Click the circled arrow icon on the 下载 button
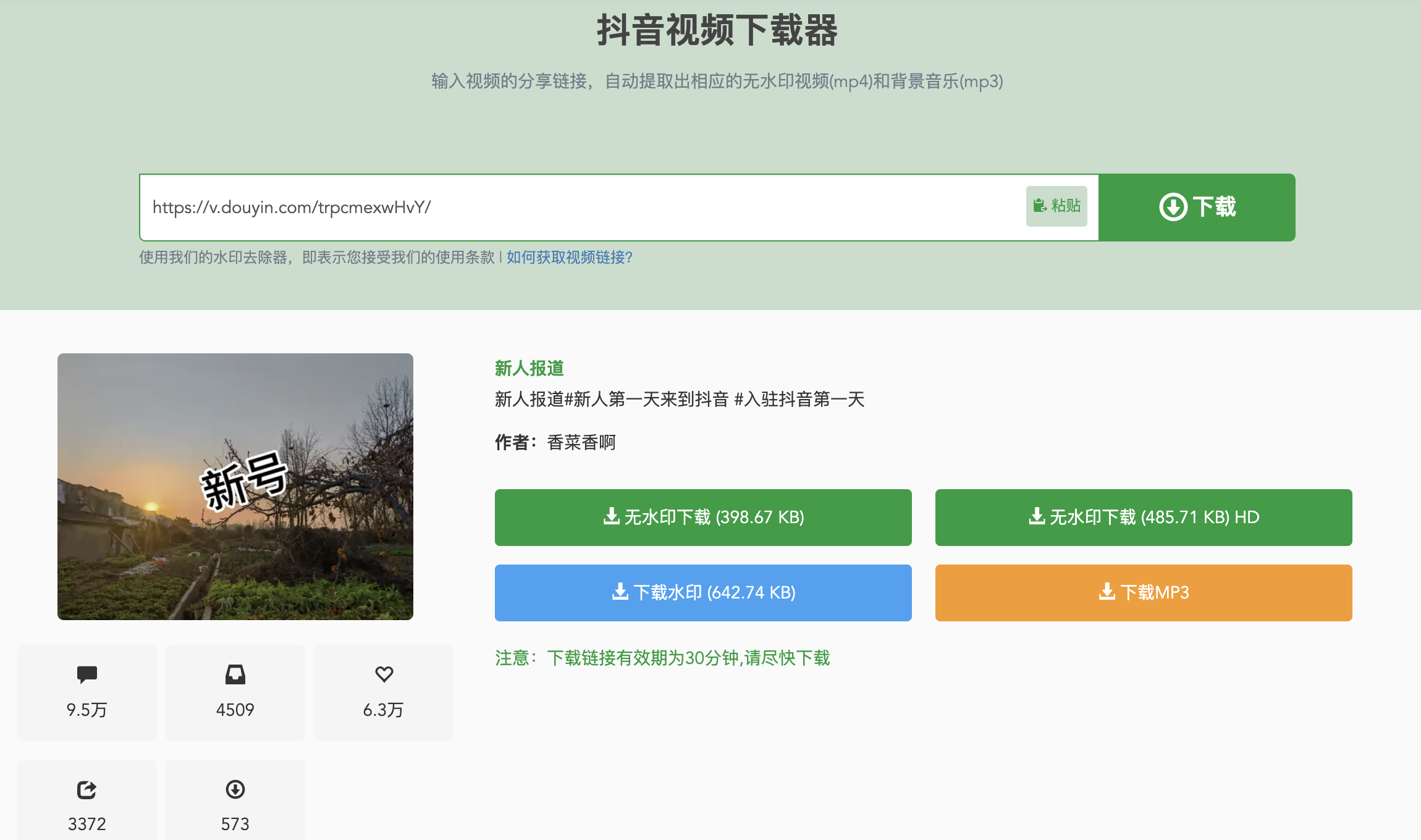Viewport: 1421px width, 840px height. coord(1173,207)
